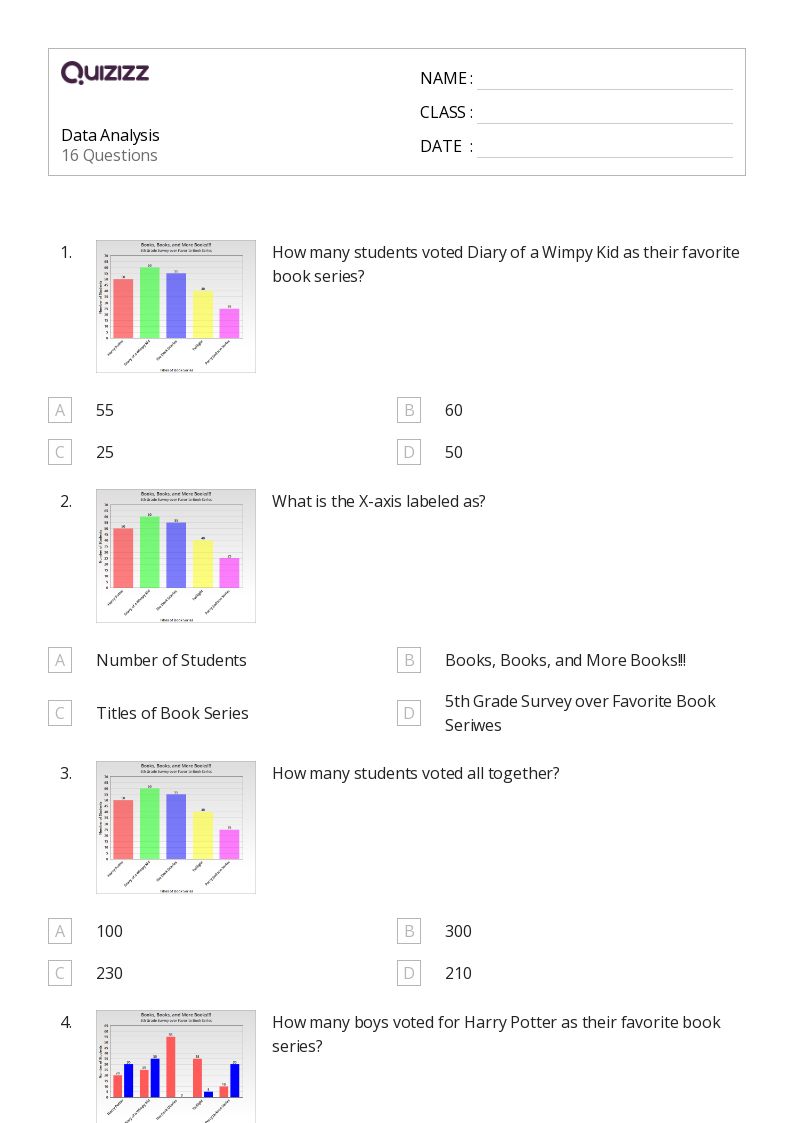Click the Quizizz logo
The width and height of the screenshot is (794, 1123).
pos(105,72)
